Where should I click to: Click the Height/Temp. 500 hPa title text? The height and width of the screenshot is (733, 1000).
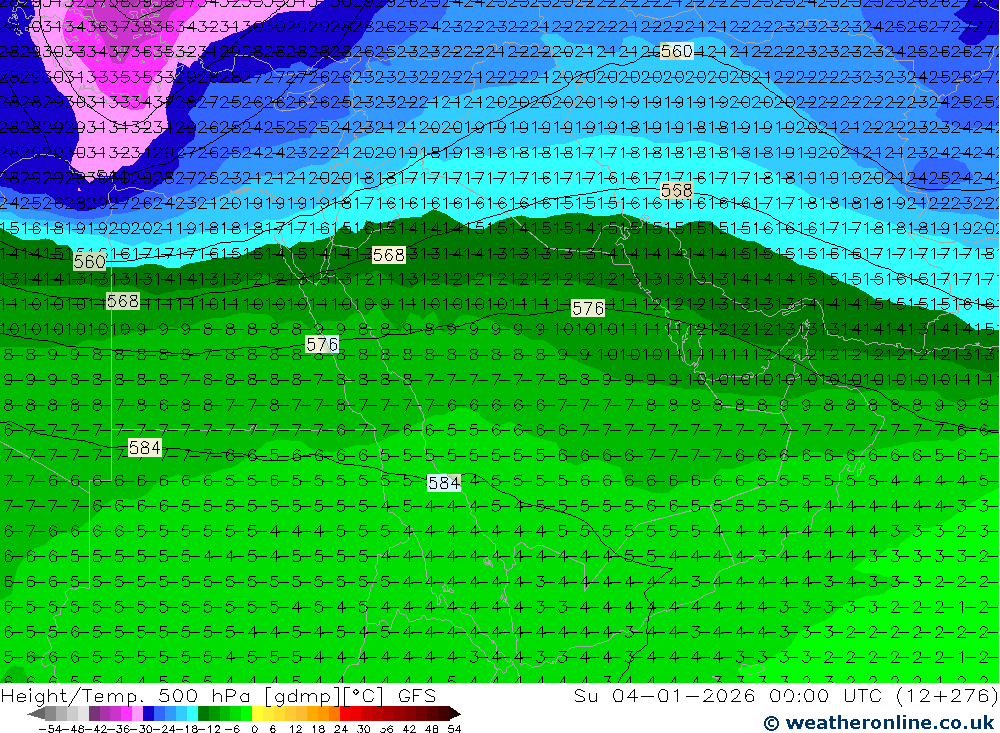click(126, 696)
